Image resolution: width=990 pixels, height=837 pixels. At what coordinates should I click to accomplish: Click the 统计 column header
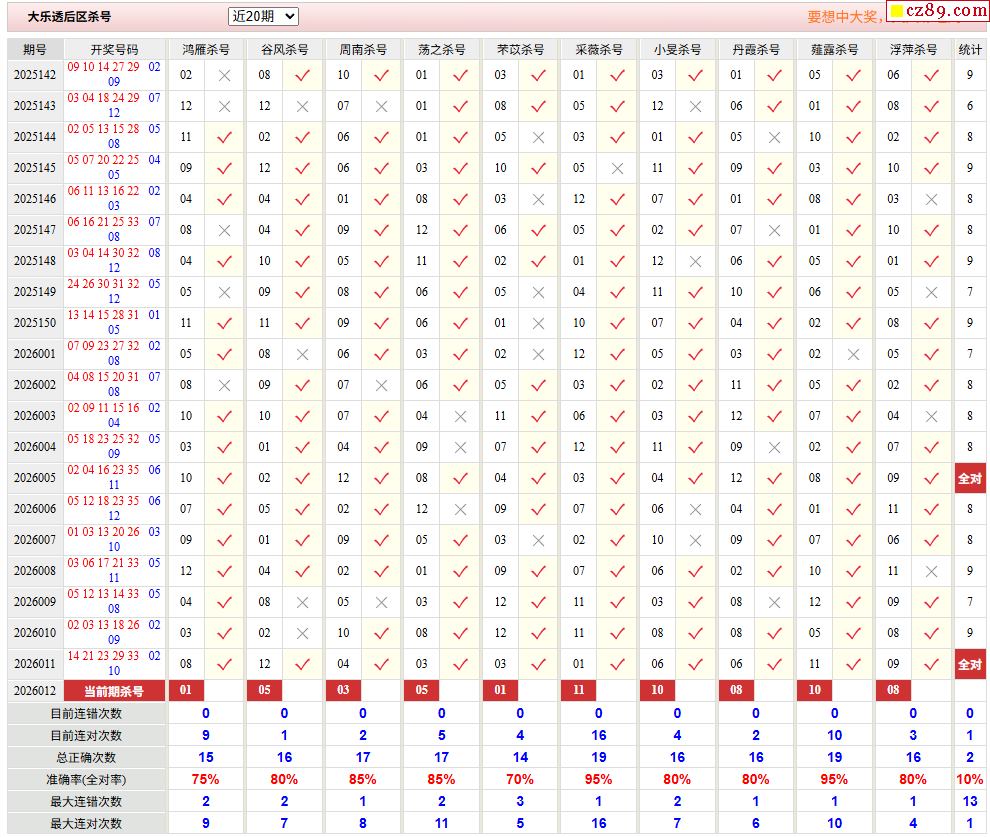click(969, 49)
